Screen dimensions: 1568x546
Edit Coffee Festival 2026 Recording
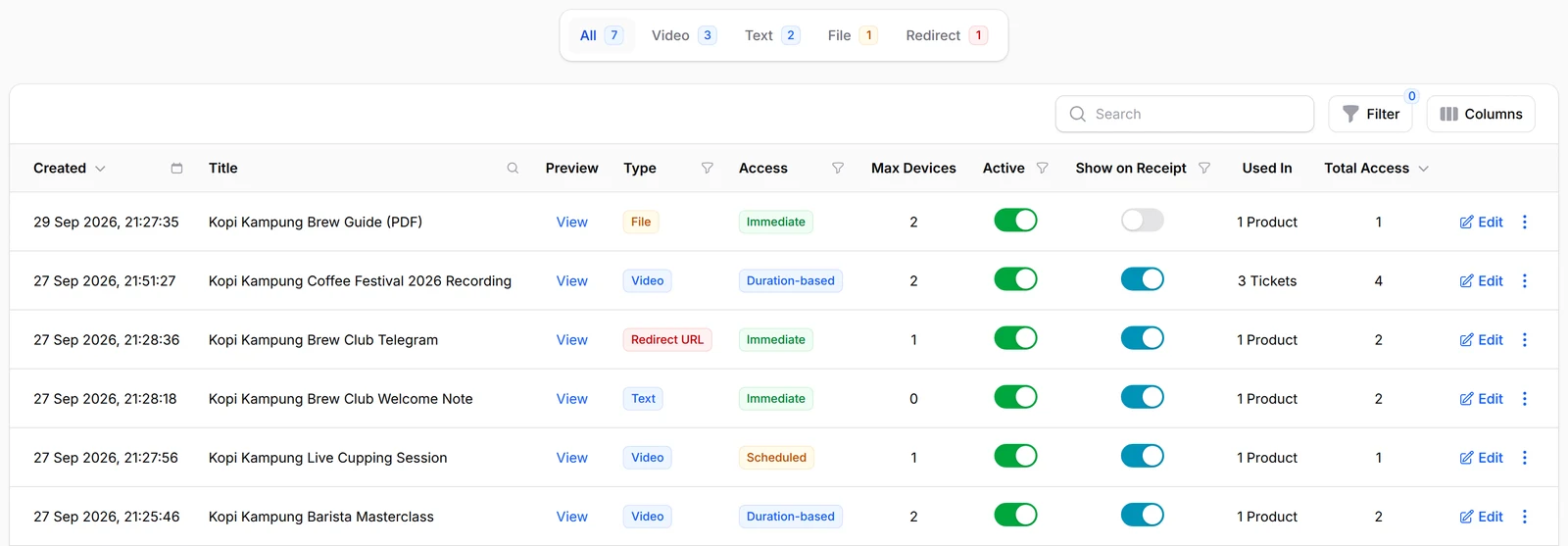1481,281
